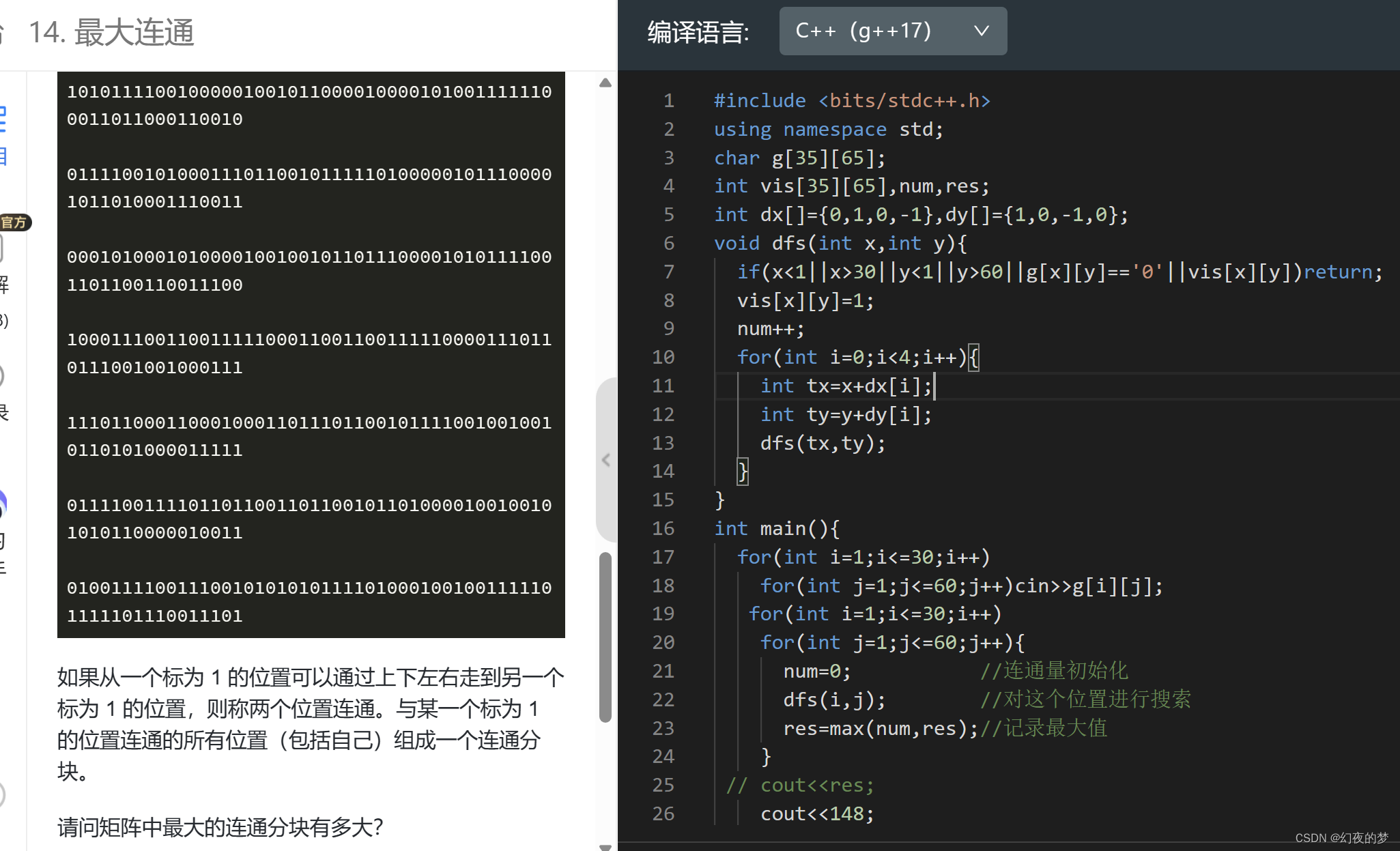The image size is (1400, 851).
Task: Click line 8 'vis[x][y]=1;'
Action: point(805,301)
